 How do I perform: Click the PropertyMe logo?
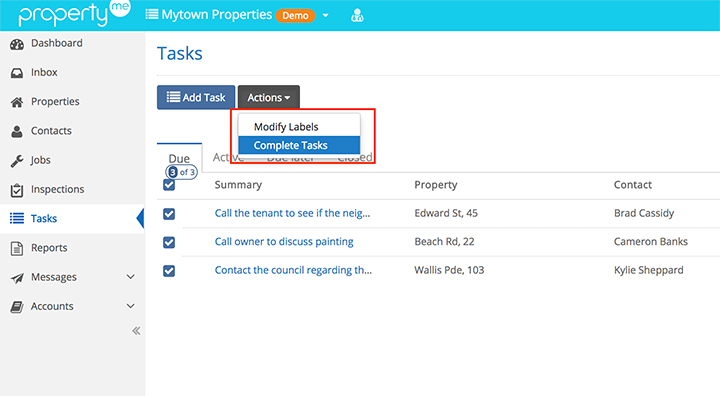point(74,13)
